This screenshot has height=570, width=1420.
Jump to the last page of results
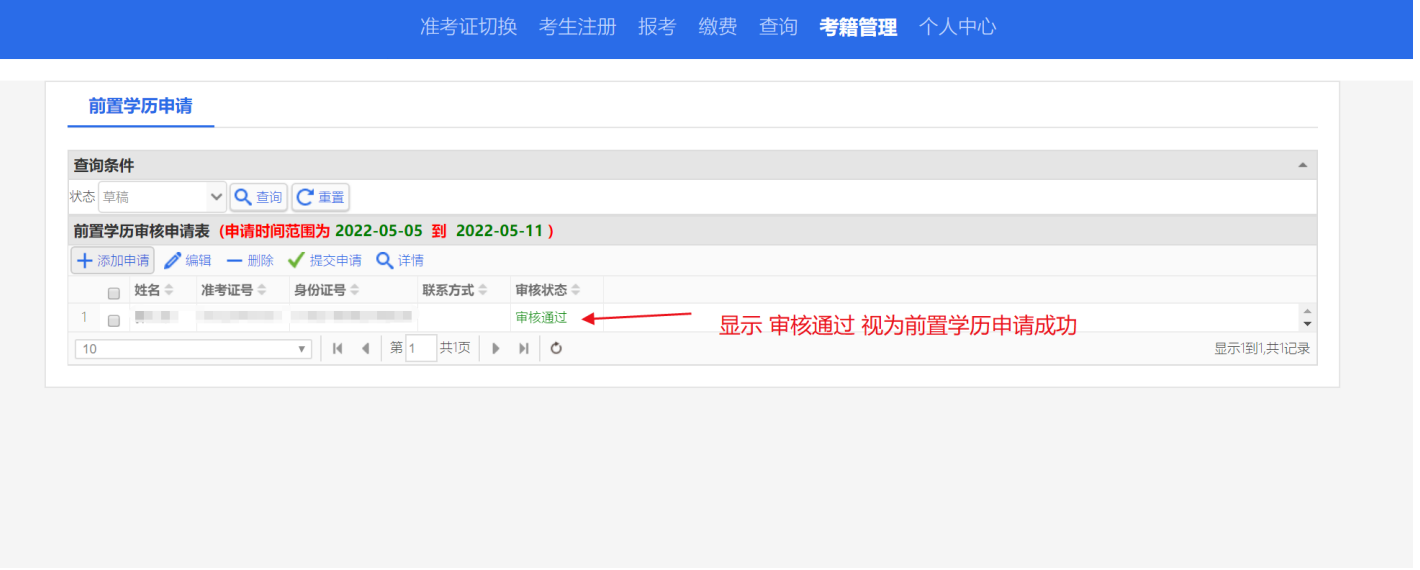pos(523,349)
